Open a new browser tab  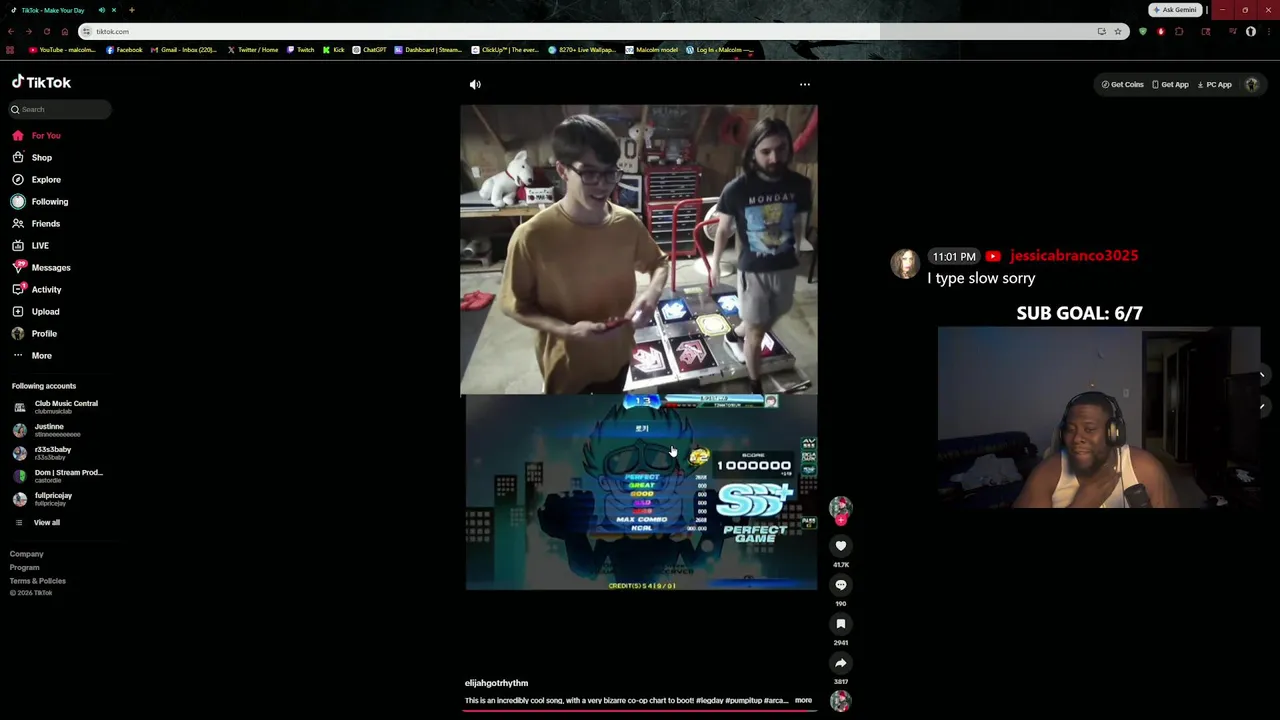pyautogui.click(x=131, y=10)
